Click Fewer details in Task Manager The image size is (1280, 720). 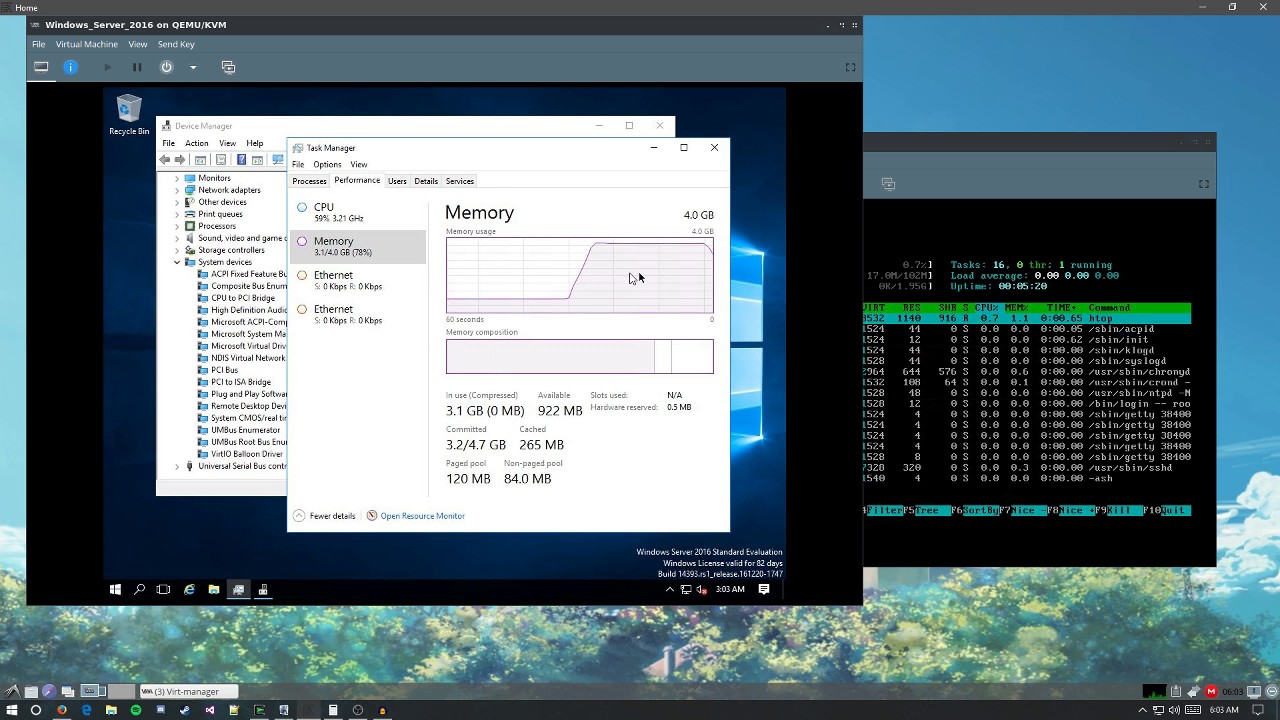[x=324, y=516]
